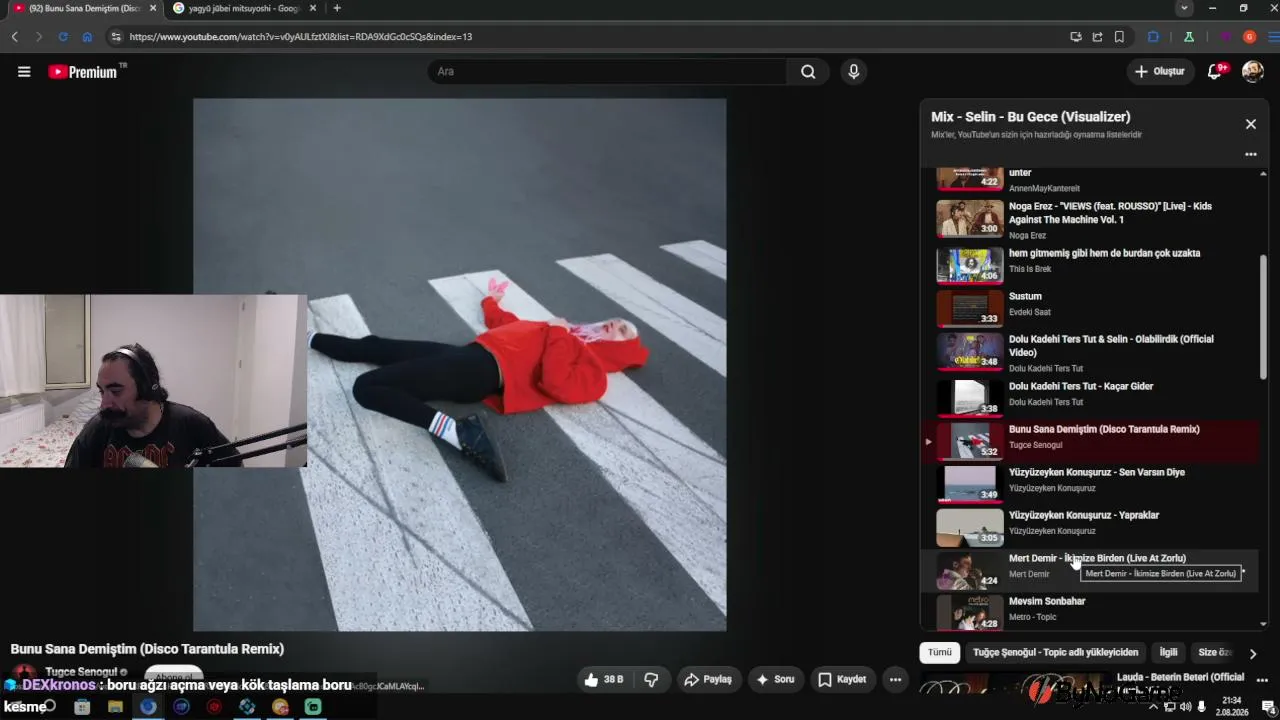Image resolution: width=1280 pixels, height=720 pixels.
Task: Open Lauda - Beterin Beteri recommended video
Action: [x=1180, y=678]
